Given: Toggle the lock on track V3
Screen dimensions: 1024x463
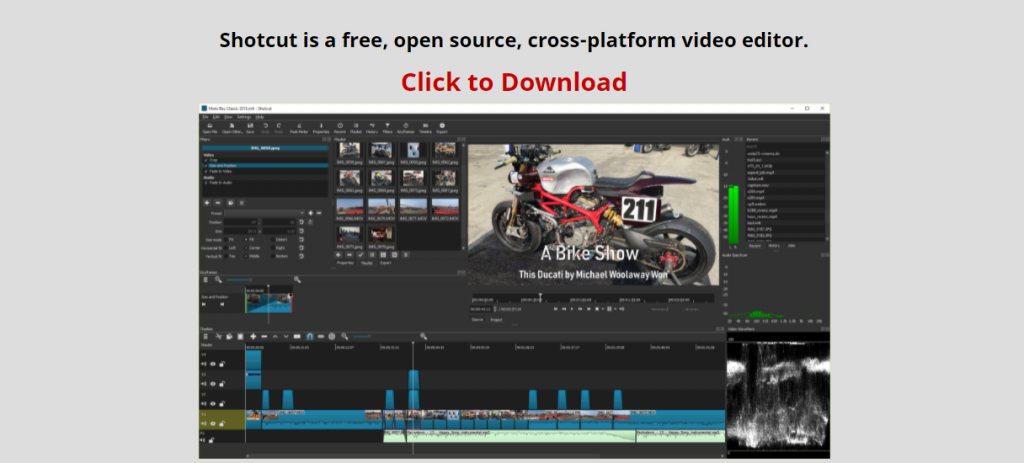Looking at the screenshot, I should pyautogui.click(x=221, y=384).
